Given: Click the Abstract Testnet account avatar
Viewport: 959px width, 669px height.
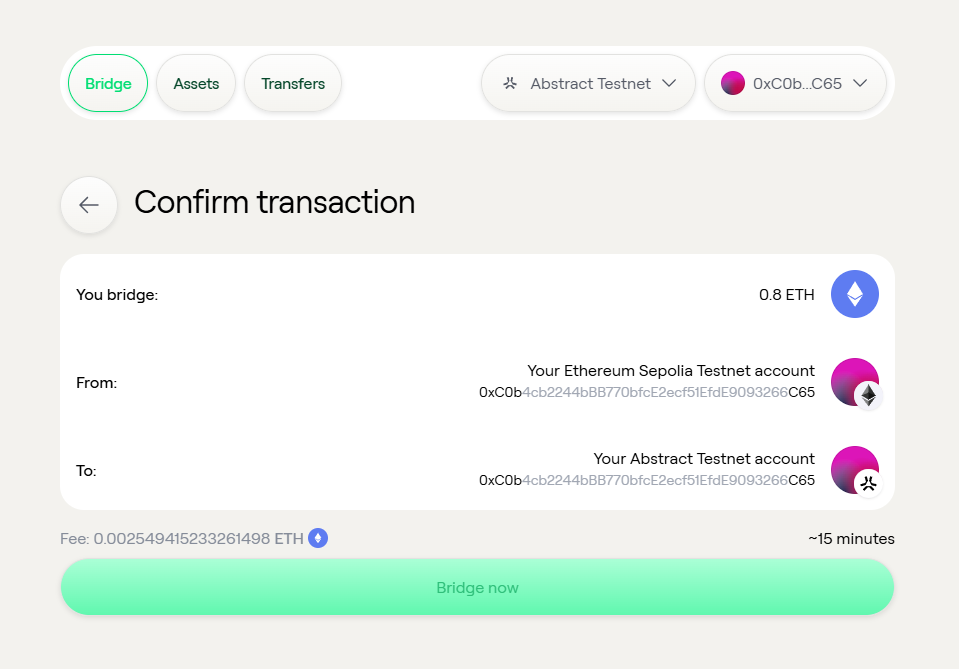Looking at the screenshot, I should coord(852,468).
